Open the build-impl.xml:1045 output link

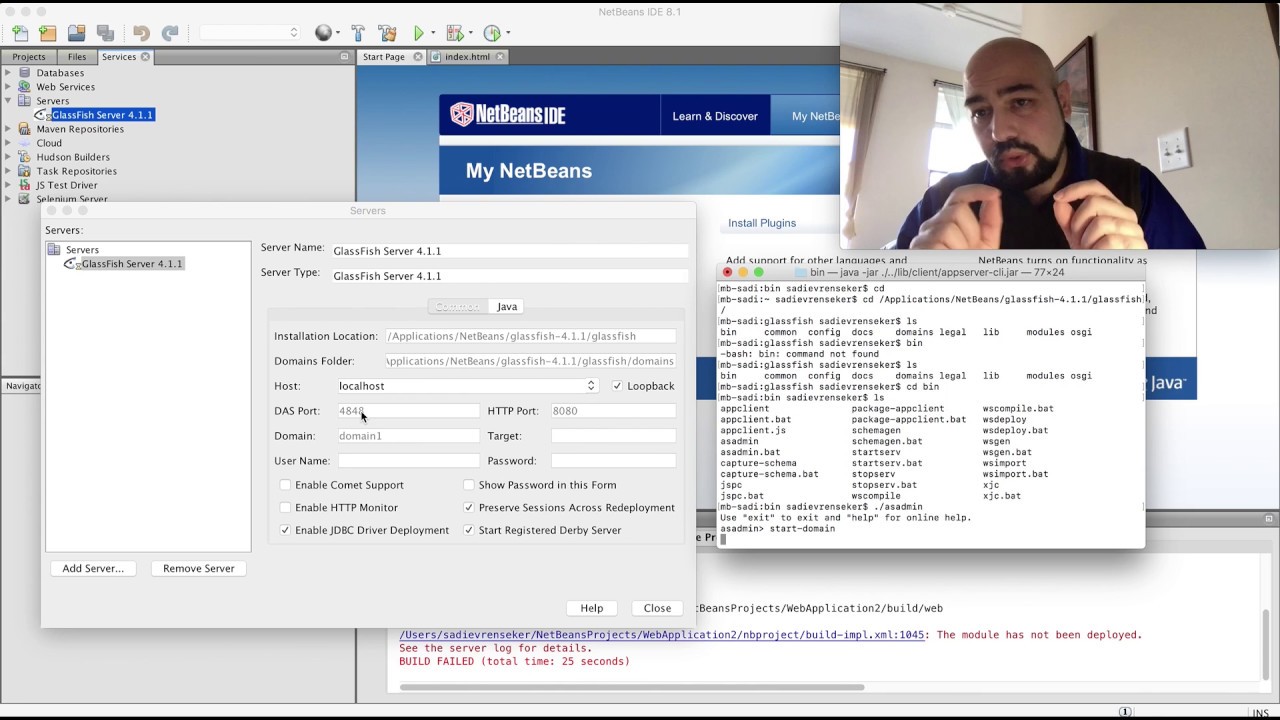coord(662,635)
